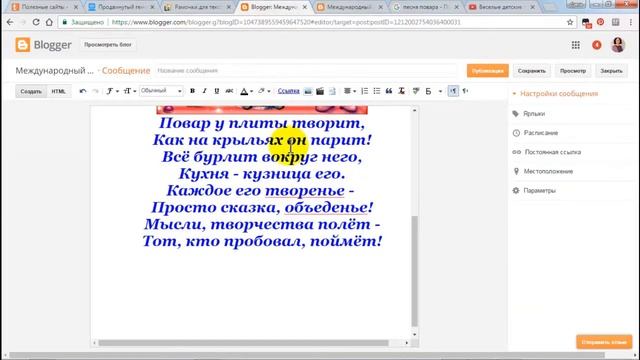640x360 pixels.
Task: Insert a jump break
Action: pyautogui.click(x=332, y=91)
